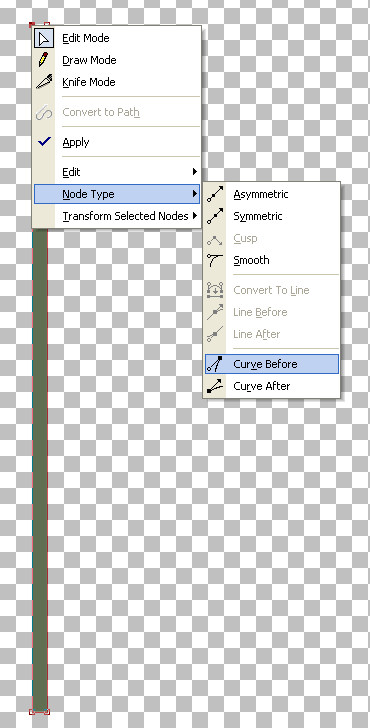The width and height of the screenshot is (370, 728).
Task: Click the Symmetric node icon
Action: pos(215,216)
